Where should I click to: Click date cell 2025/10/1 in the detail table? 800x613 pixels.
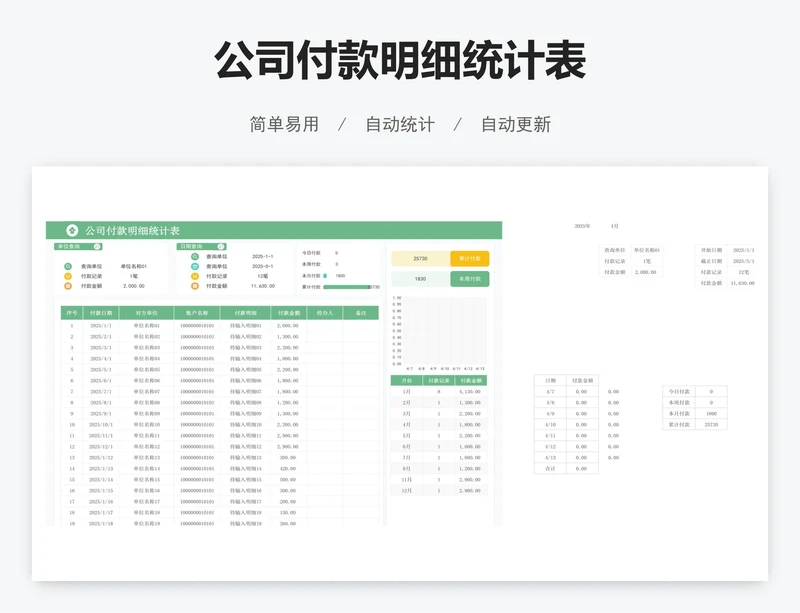[101, 425]
